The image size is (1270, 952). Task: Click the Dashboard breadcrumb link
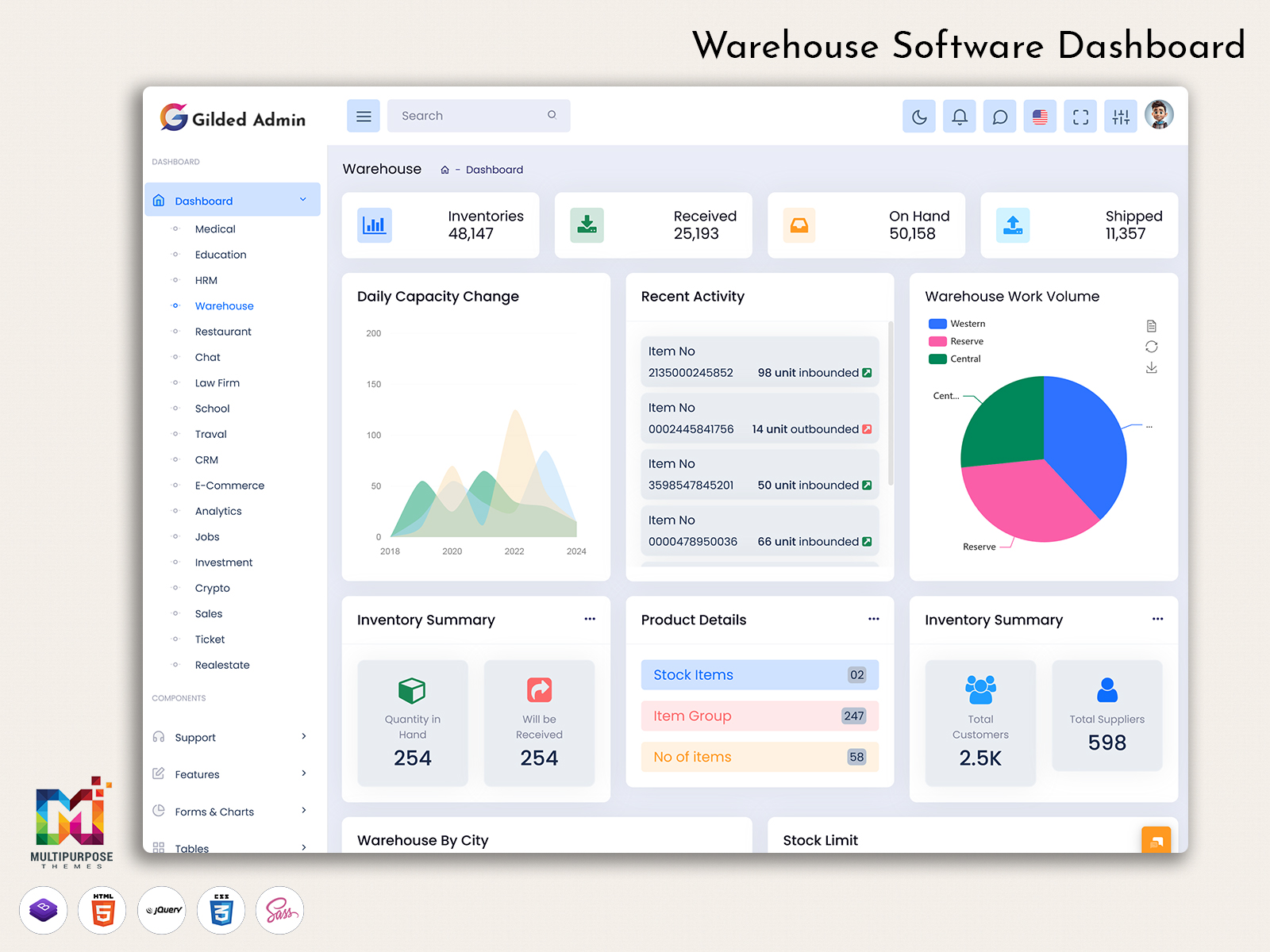(x=495, y=170)
